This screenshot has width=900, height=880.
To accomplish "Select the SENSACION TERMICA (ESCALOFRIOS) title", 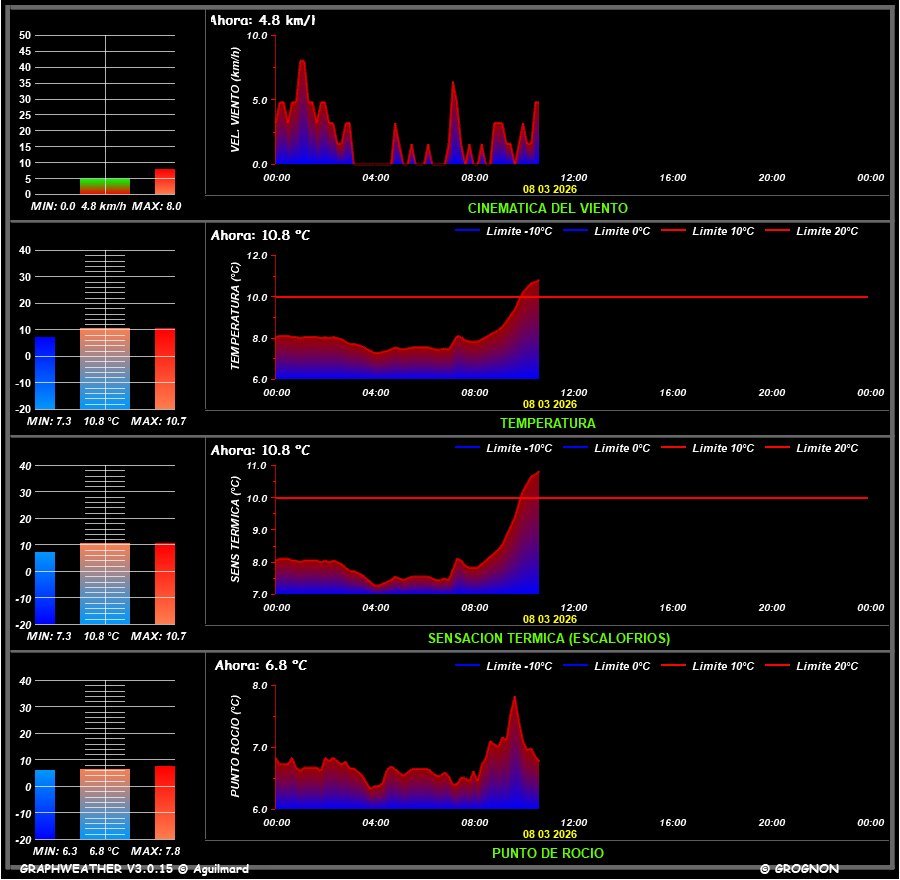I will 548,638.
